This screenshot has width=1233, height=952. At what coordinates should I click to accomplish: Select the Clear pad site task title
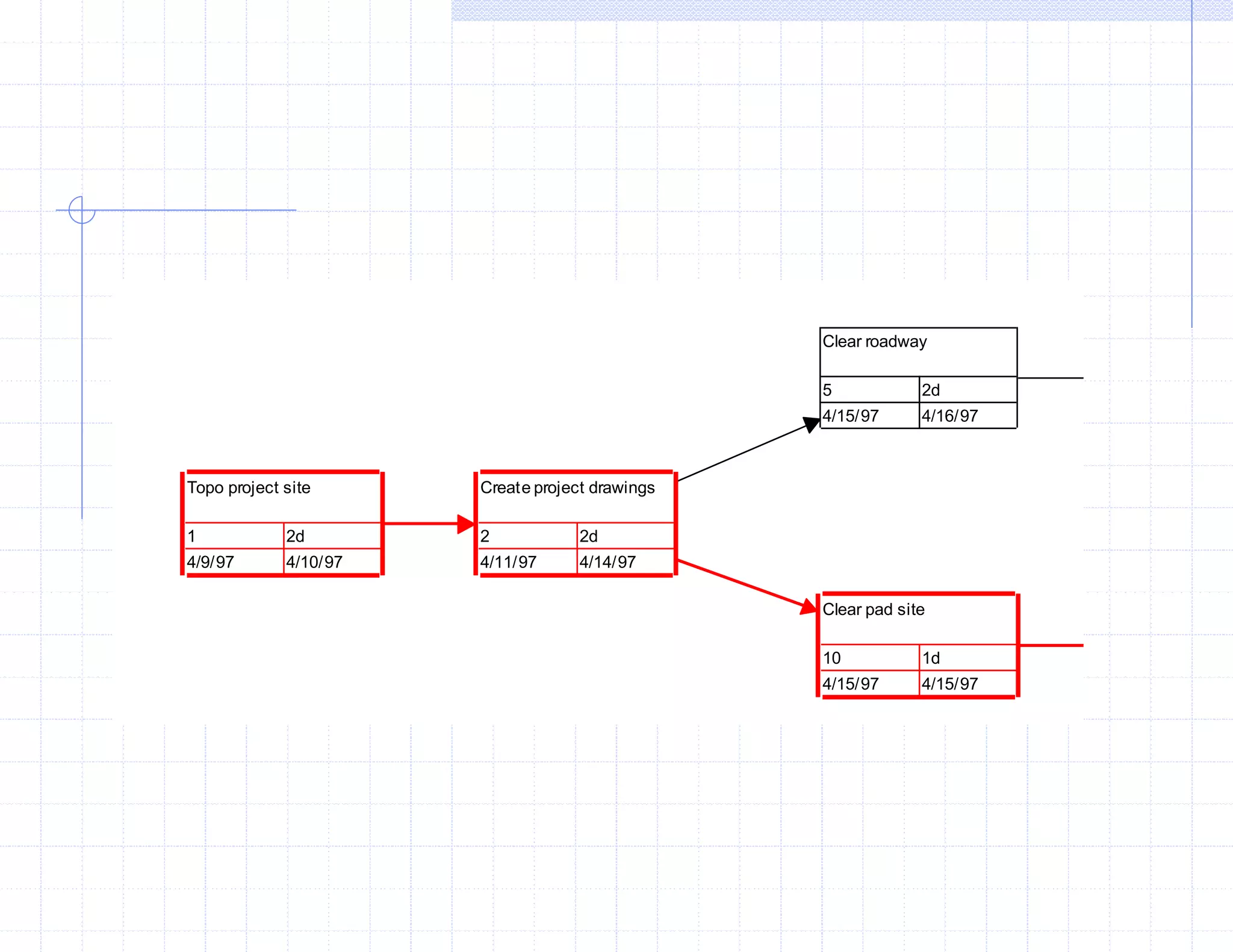click(873, 610)
